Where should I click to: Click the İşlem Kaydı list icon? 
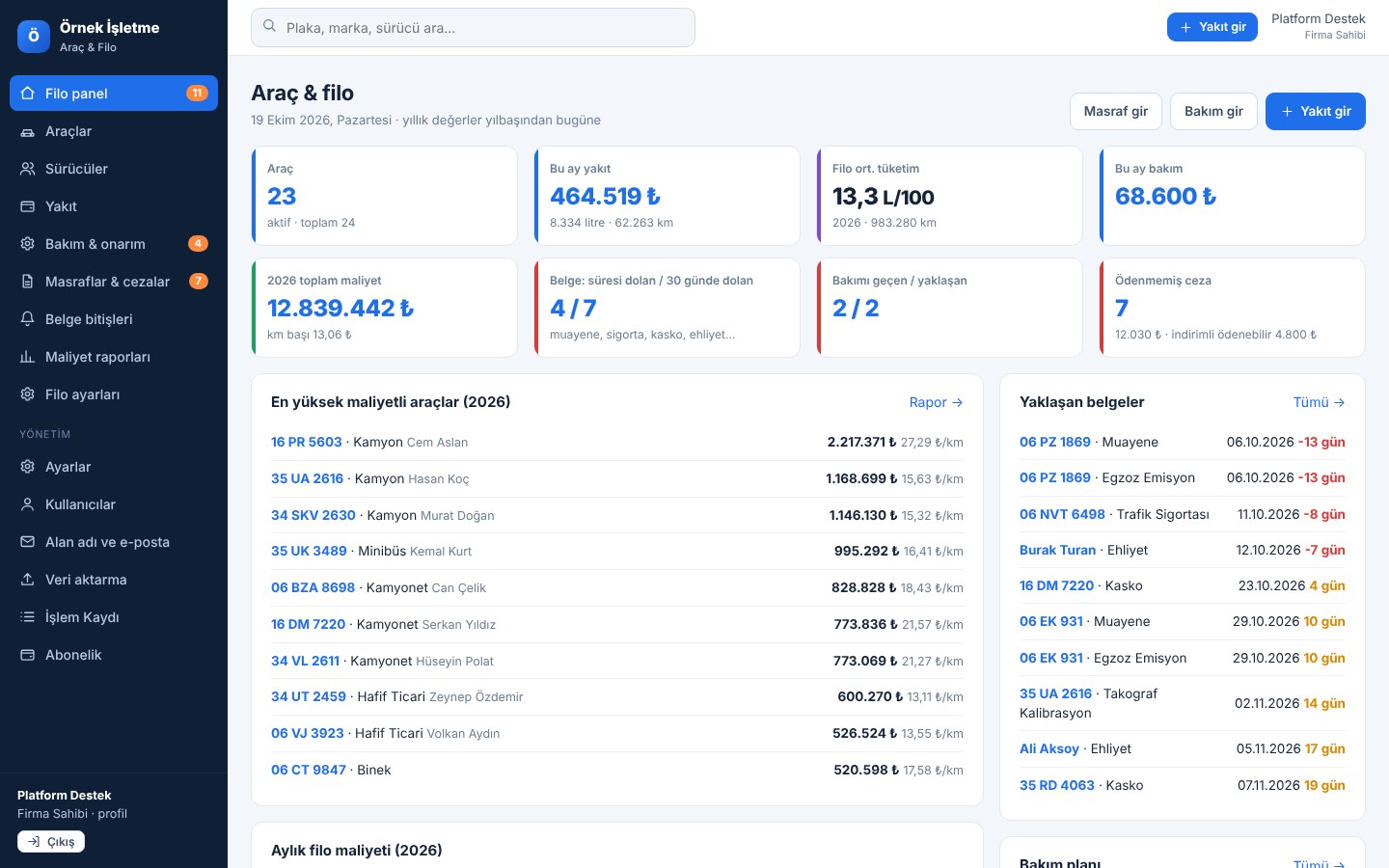pyautogui.click(x=27, y=617)
